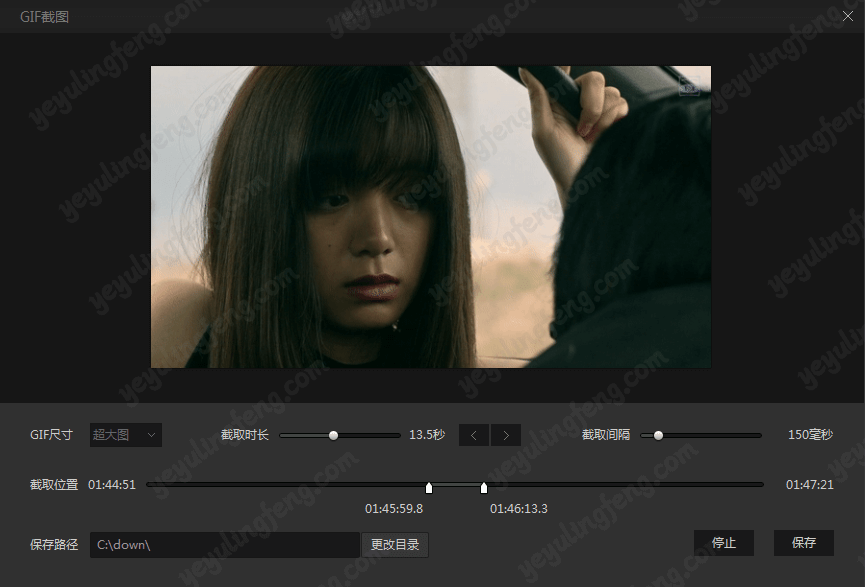Click the 01:47:21 range end time
Viewport: 865px width, 587px height.
pos(810,484)
